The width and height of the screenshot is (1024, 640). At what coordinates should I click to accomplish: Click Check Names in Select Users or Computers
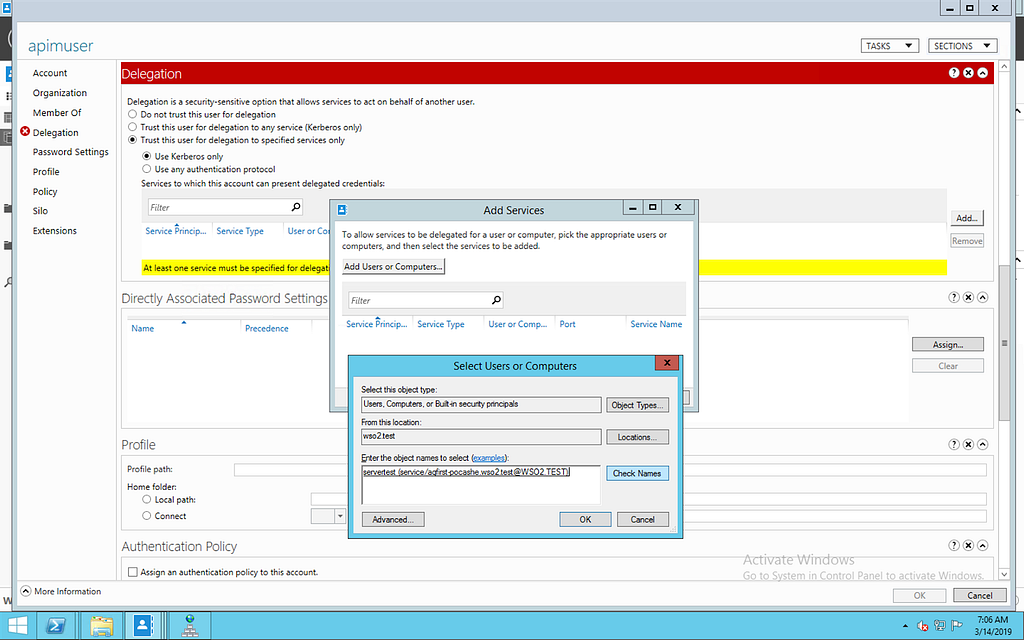[x=637, y=473]
